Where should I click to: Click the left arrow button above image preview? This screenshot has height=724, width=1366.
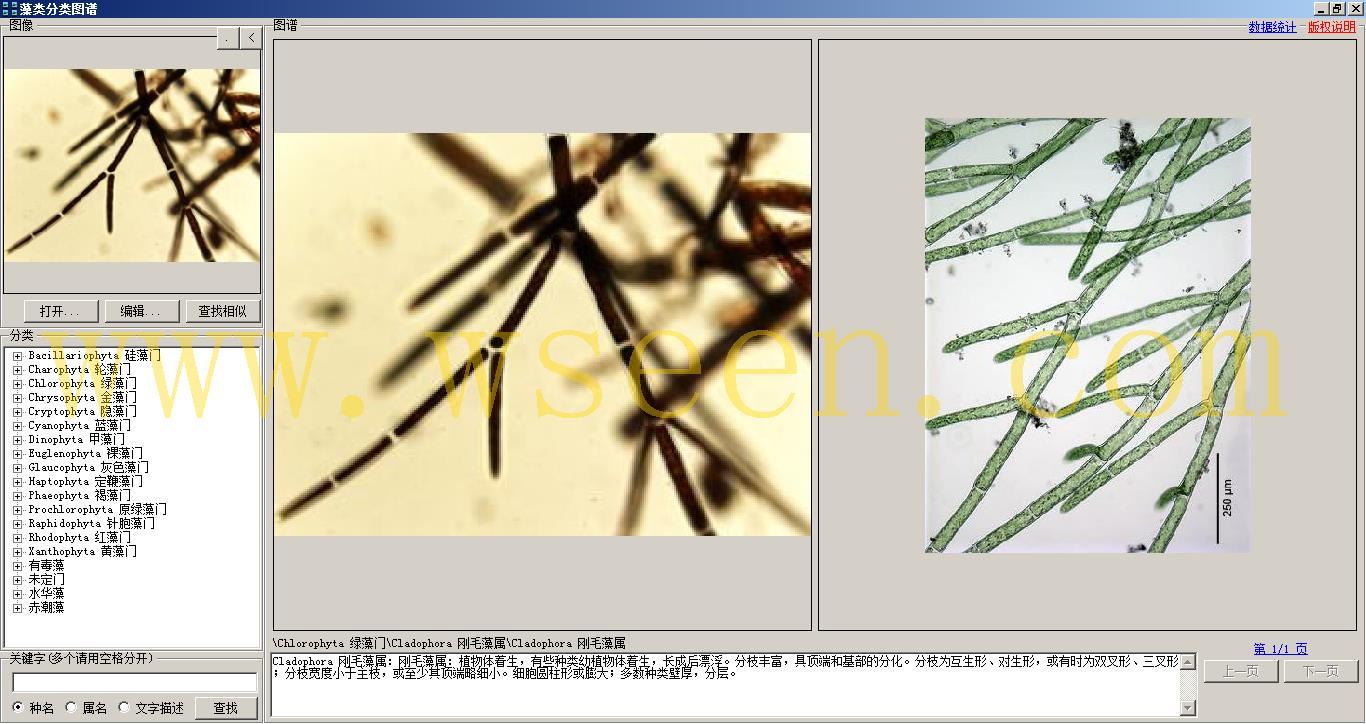click(251, 38)
